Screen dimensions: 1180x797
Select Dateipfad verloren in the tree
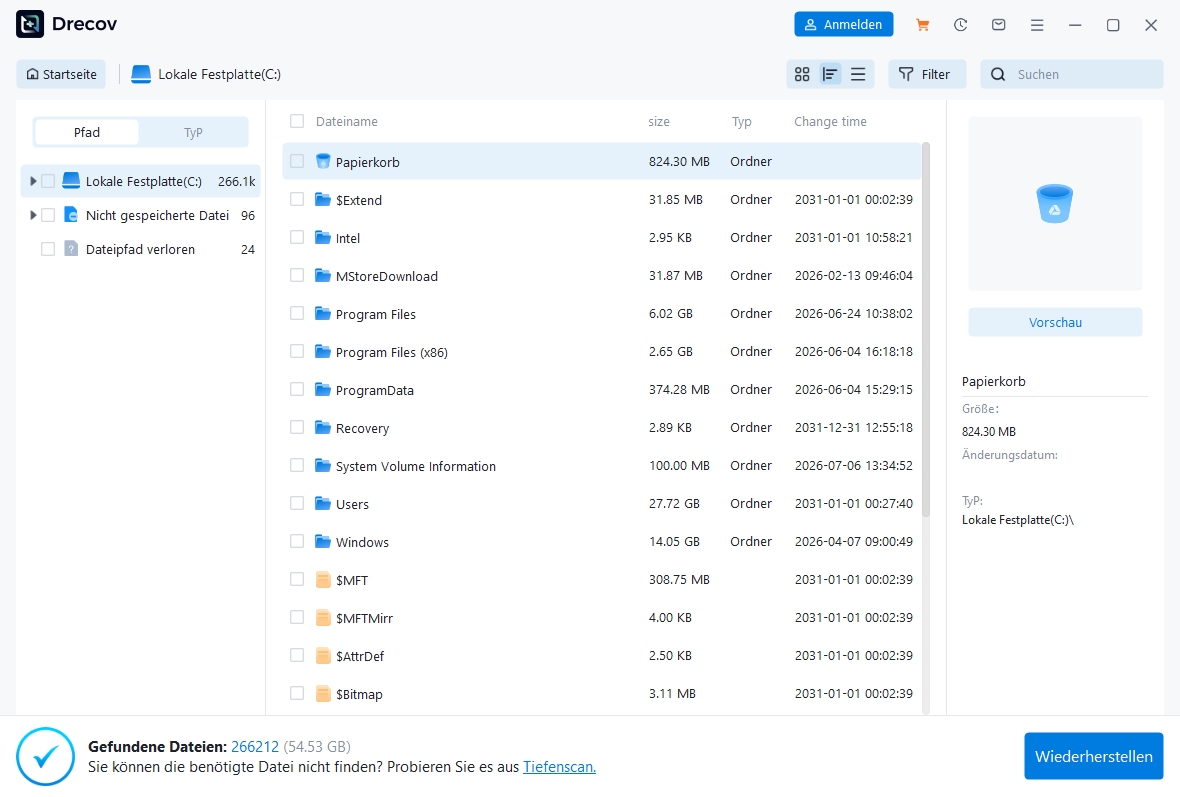[x=140, y=249]
